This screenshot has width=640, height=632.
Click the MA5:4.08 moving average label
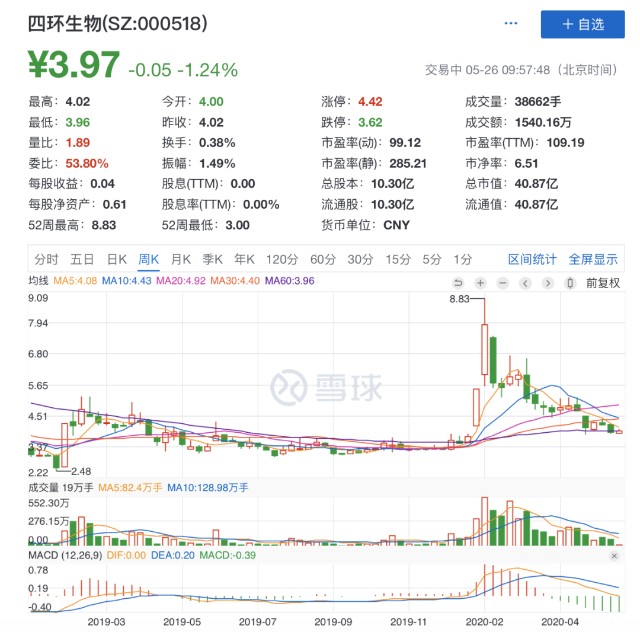click(75, 281)
